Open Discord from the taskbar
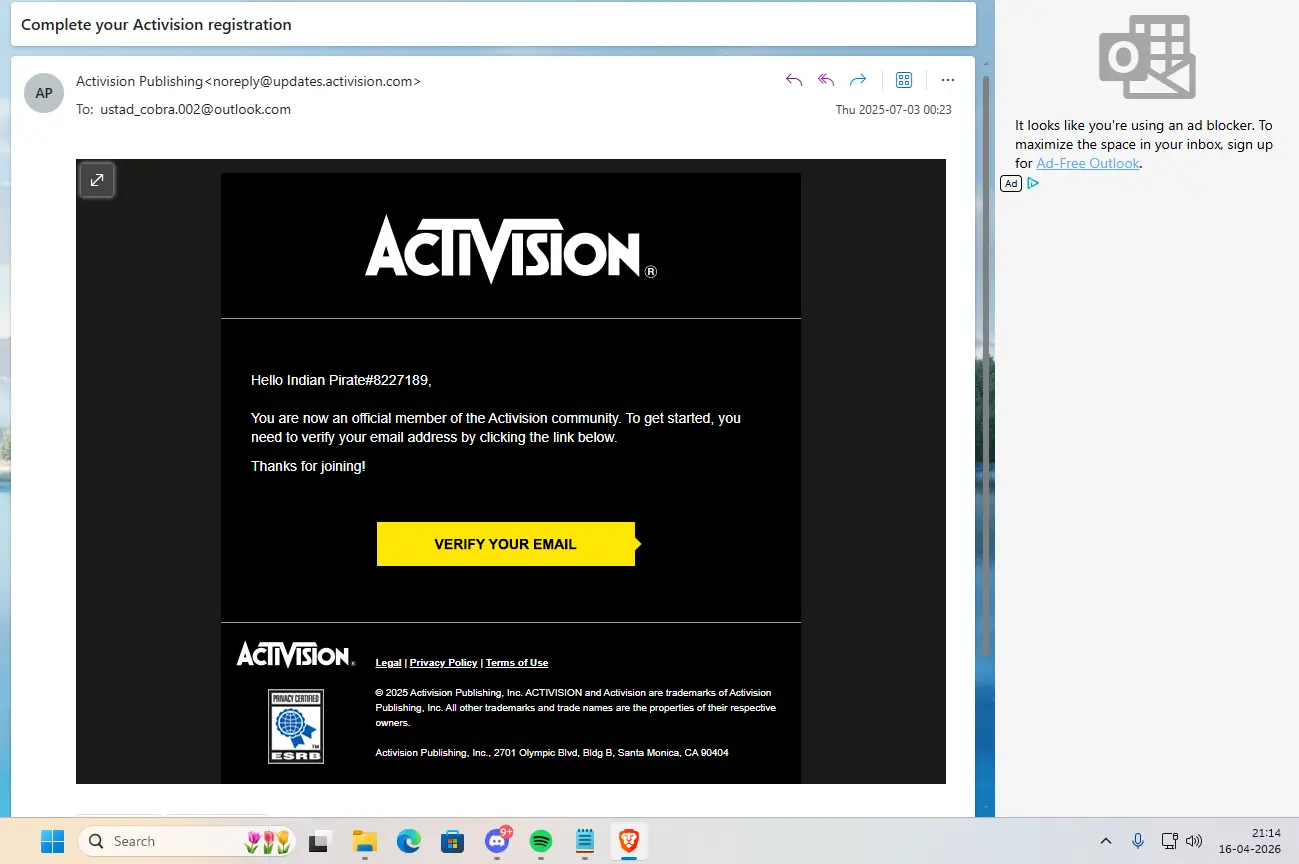This screenshot has width=1299, height=864. coord(497,841)
